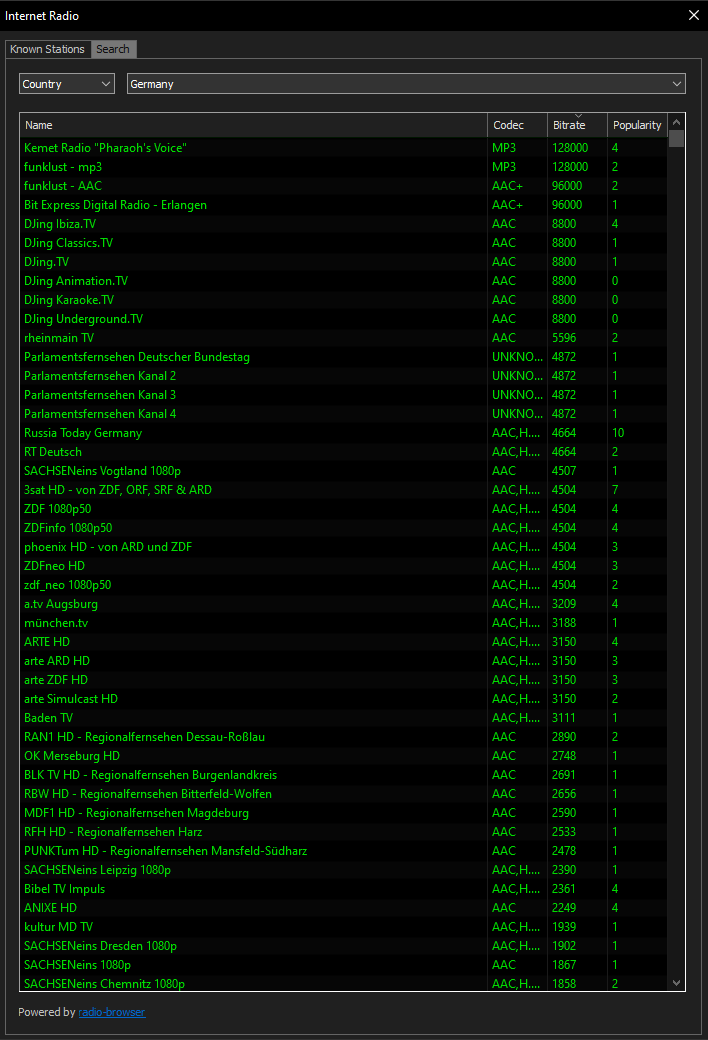Click the vertical scrollbar thumb
Screen dimensions: 708x1040
676,139
